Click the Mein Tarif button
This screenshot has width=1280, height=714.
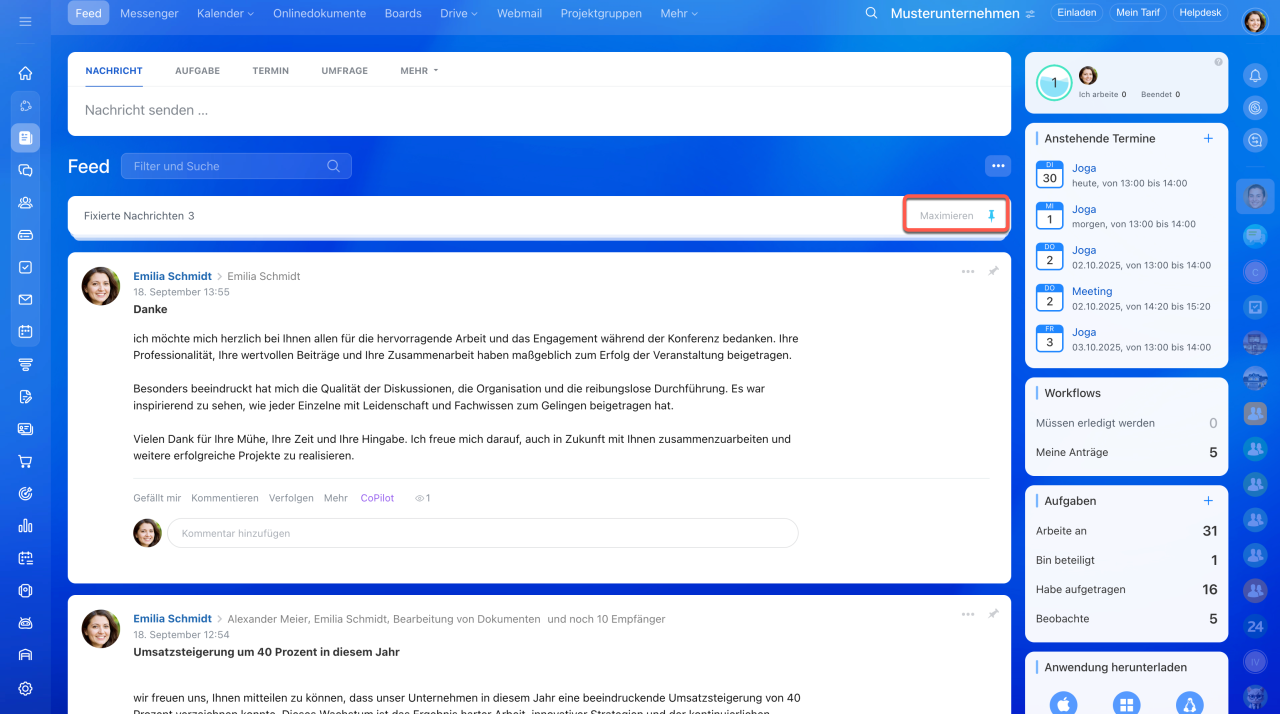[1138, 13]
